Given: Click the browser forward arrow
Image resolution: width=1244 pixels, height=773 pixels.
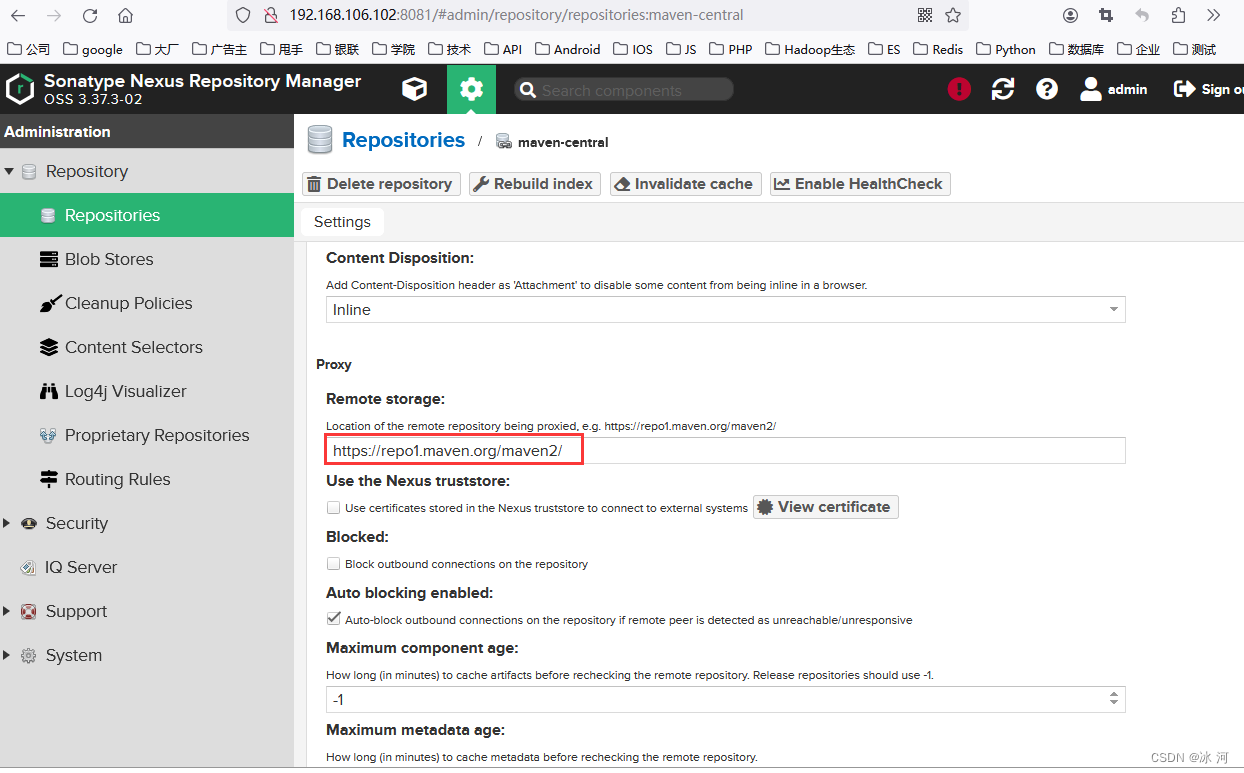Looking at the screenshot, I should pos(54,16).
